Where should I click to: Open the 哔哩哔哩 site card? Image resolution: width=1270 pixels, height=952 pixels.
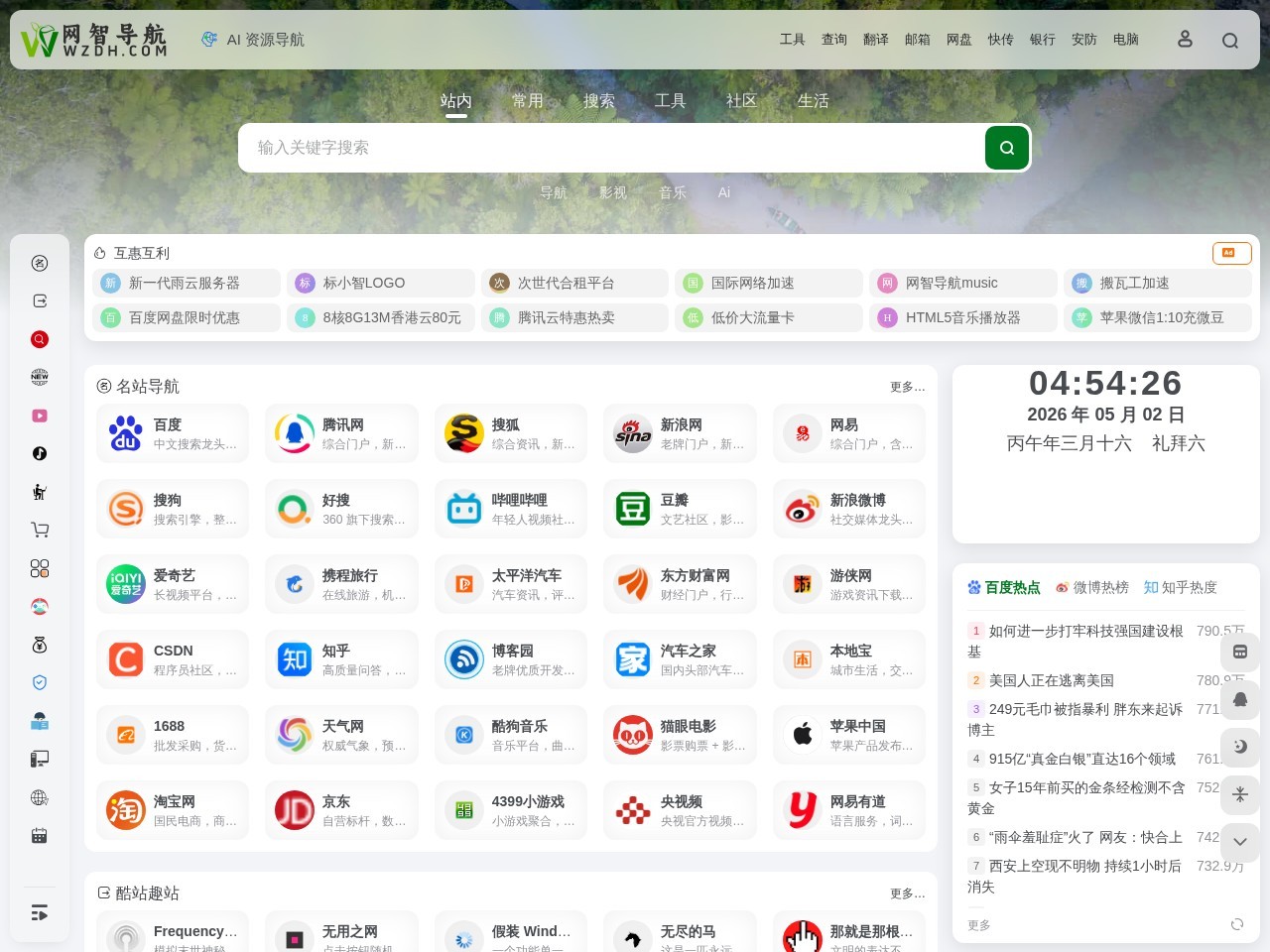coord(511,509)
